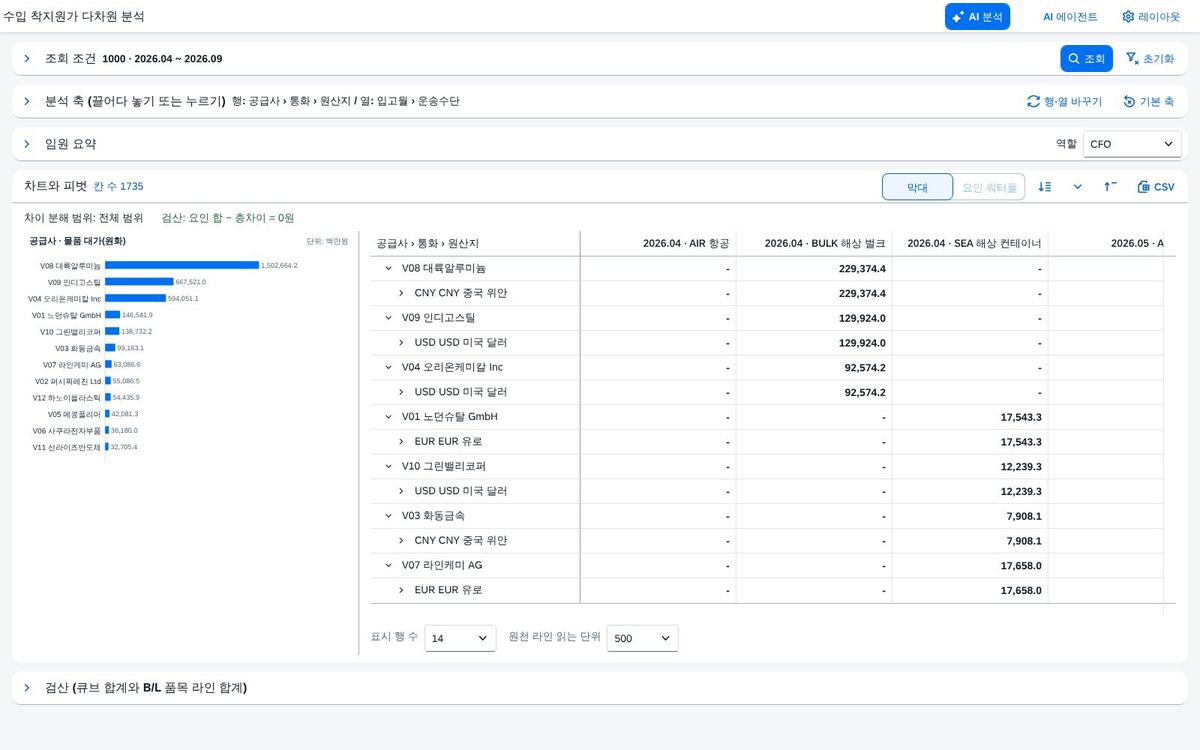Expand EUR 유로 under V07
Screen dimensions: 1200x750
coord(401,590)
